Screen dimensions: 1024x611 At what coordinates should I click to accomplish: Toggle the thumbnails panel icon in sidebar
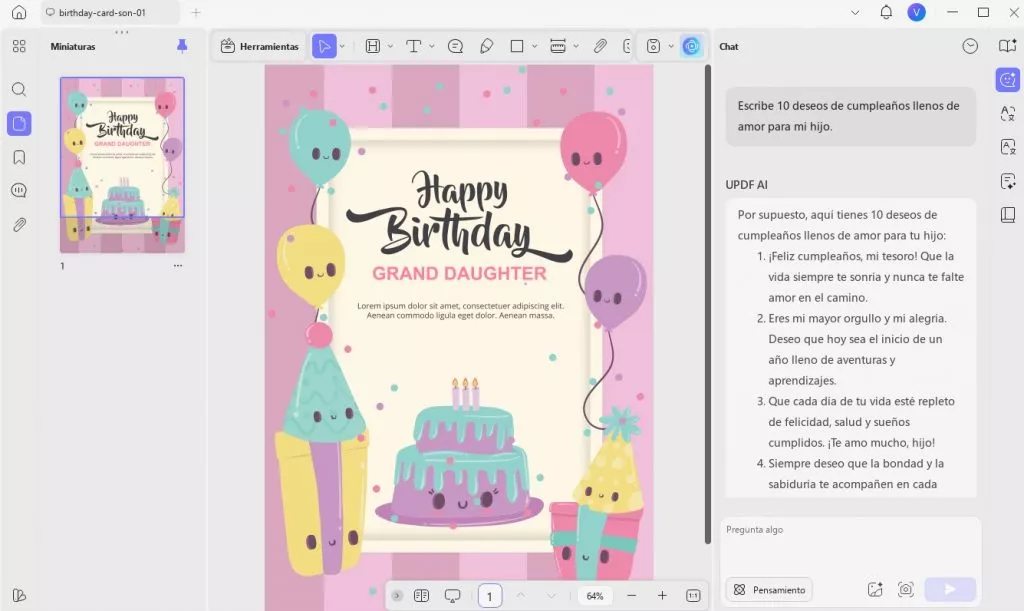tap(19, 123)
